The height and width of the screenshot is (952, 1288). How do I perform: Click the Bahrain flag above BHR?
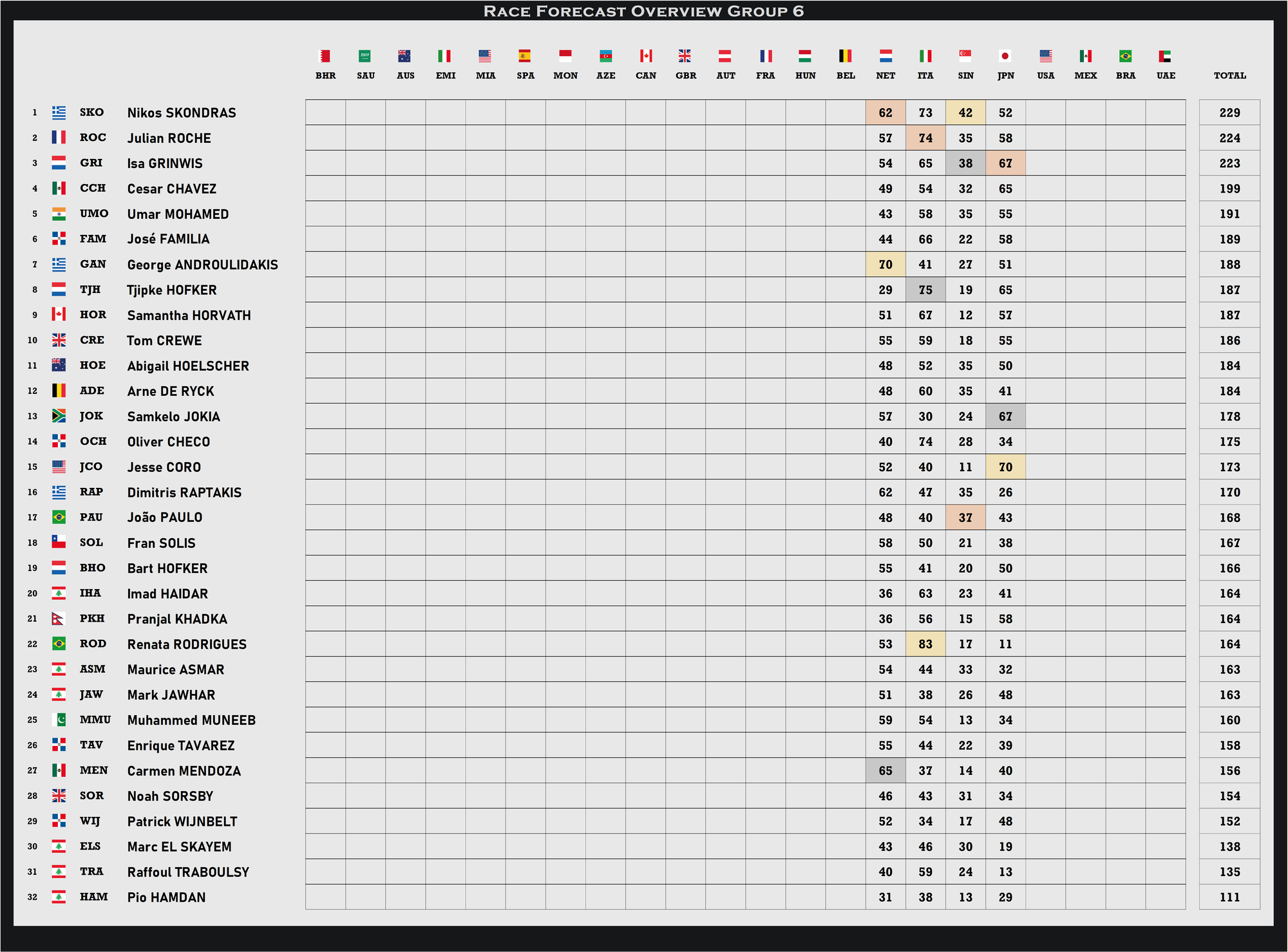click(325, 56)
